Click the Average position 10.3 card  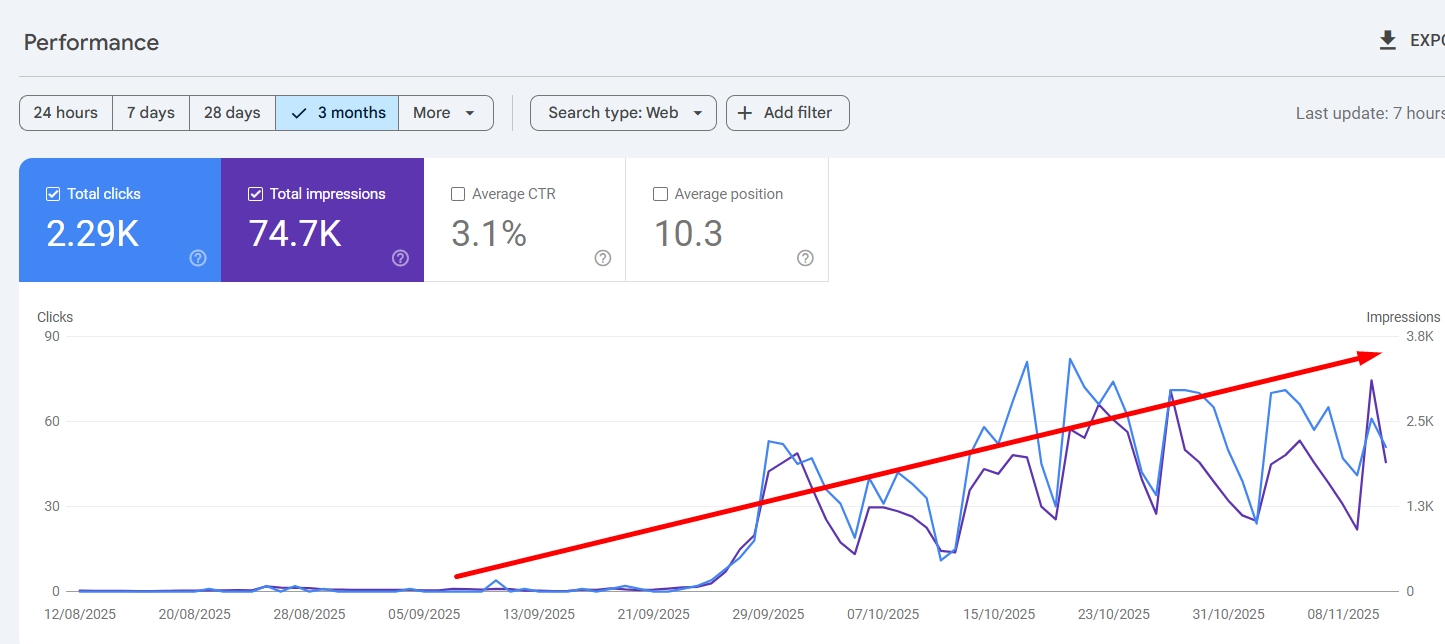click(727, 220)
